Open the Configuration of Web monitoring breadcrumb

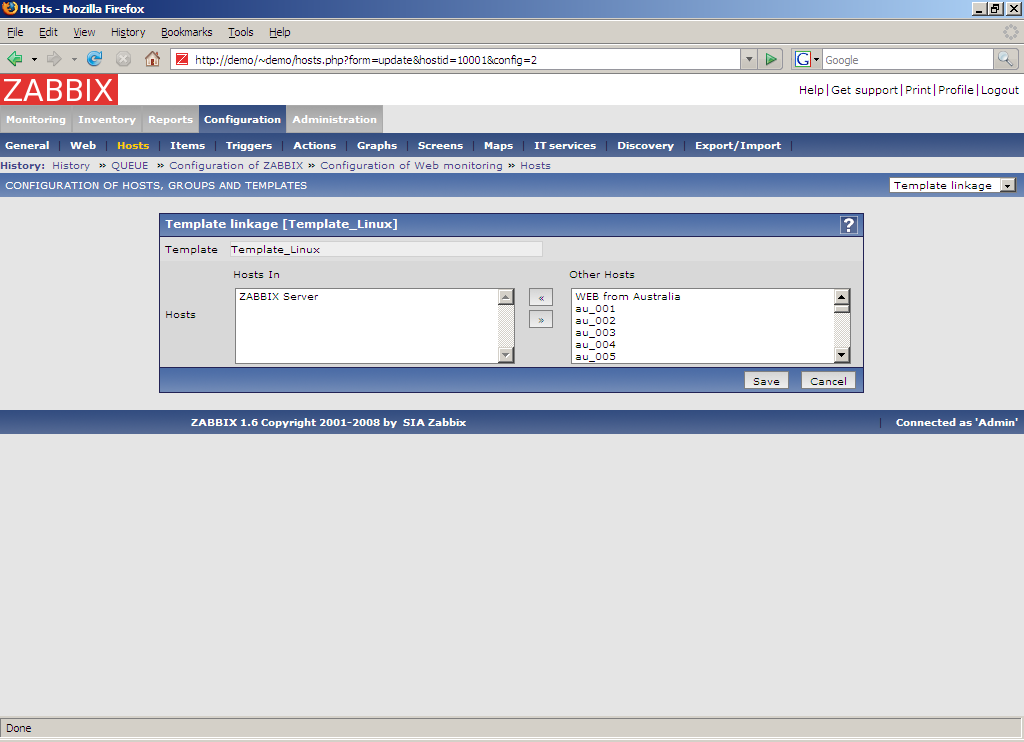pyautogui.click(x=411, y=166)
